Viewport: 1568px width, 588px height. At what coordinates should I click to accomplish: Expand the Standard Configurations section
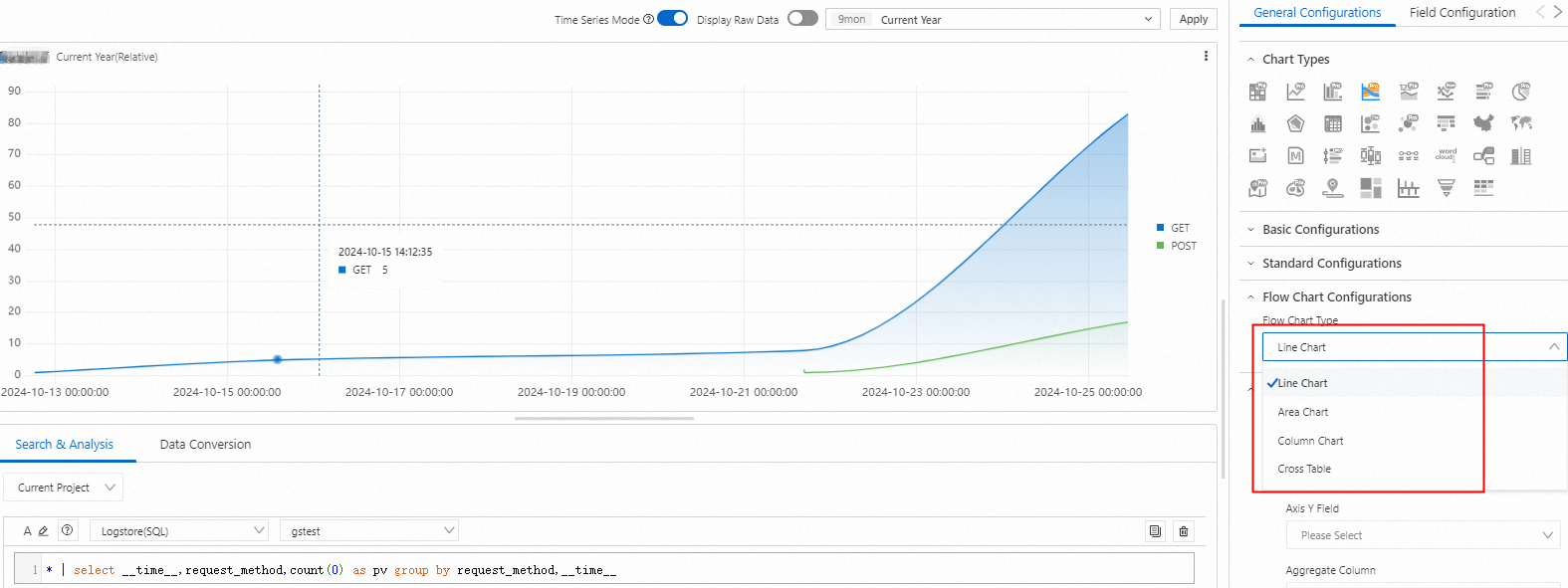point(1331,264)
